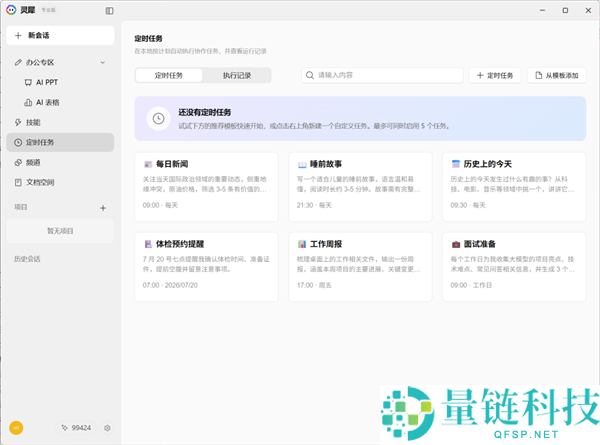Click the file icon on 从模板添加
Screen dimensions: 600x445
tap(538, 75)
